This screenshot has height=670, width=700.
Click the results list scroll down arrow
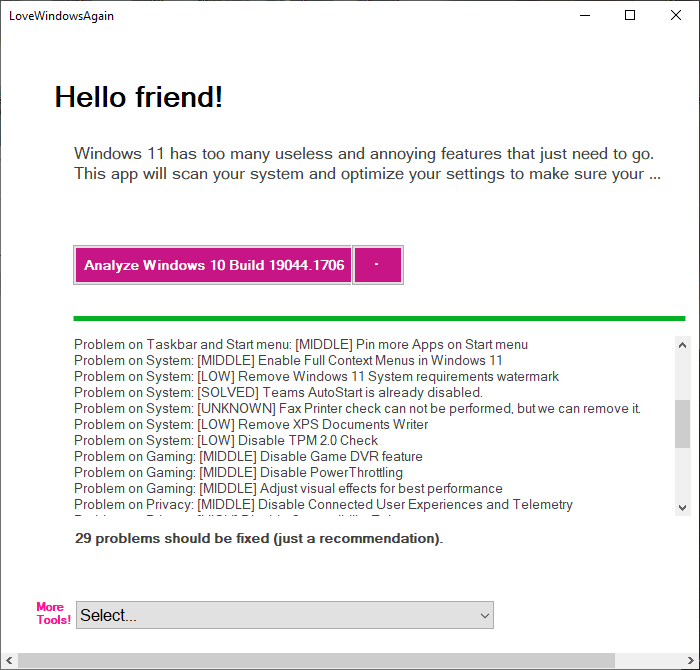pos(682,508)
